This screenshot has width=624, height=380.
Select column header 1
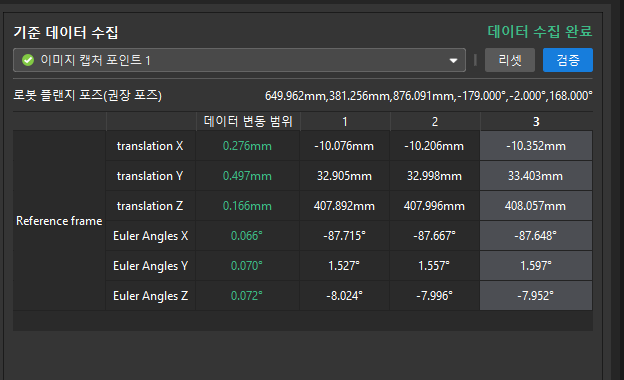click(345, 121)
